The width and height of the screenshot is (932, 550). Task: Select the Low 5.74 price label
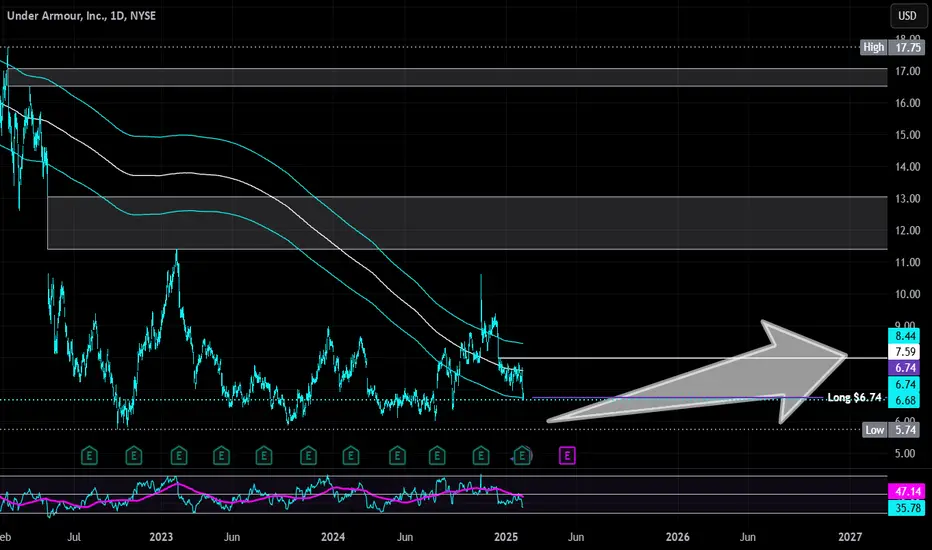(x=892, y=430)
